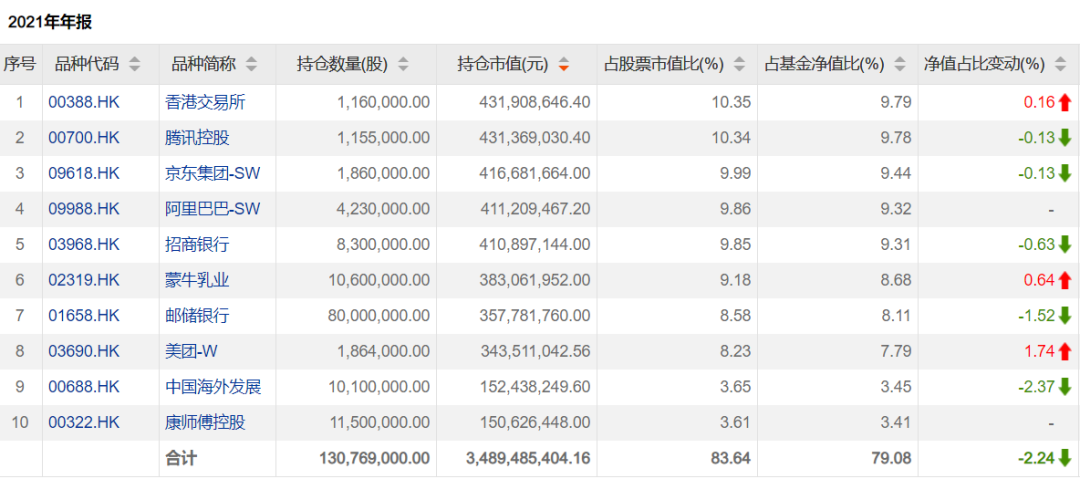1080x479 pixels.
Task: Select market value 431,908,646.40
Action: pos(535,103)
